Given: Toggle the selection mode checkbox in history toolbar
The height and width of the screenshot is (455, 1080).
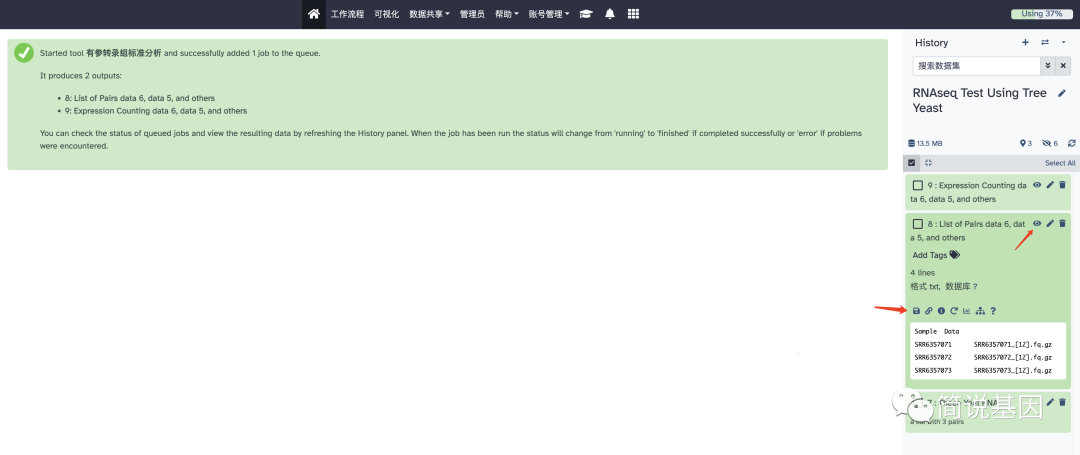Looking at the screenshot, I should click(x=912, y=163).
